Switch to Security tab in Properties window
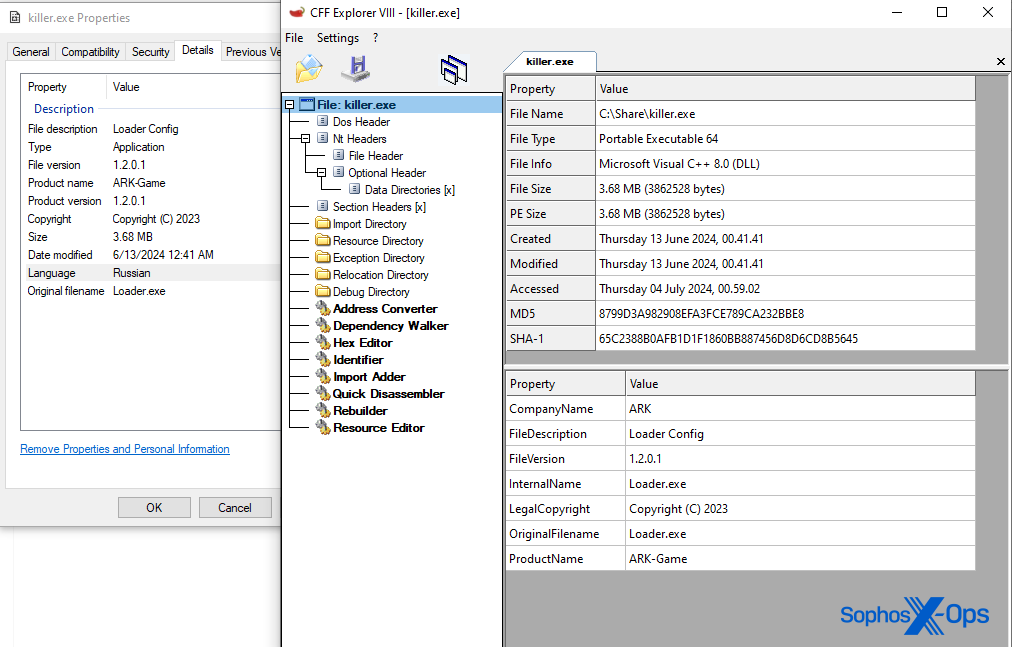This screenshot has width=1012, height=647. (150, 52)
